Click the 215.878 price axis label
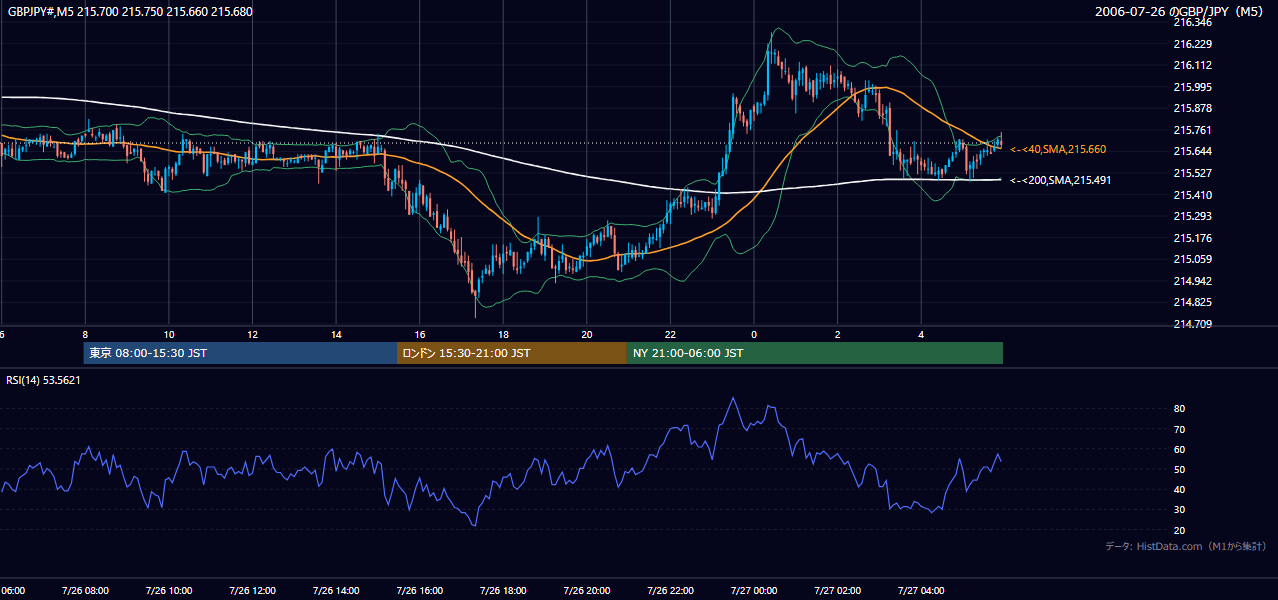Viewport: 1278px width, 600px height. [x=1193, y=108]
